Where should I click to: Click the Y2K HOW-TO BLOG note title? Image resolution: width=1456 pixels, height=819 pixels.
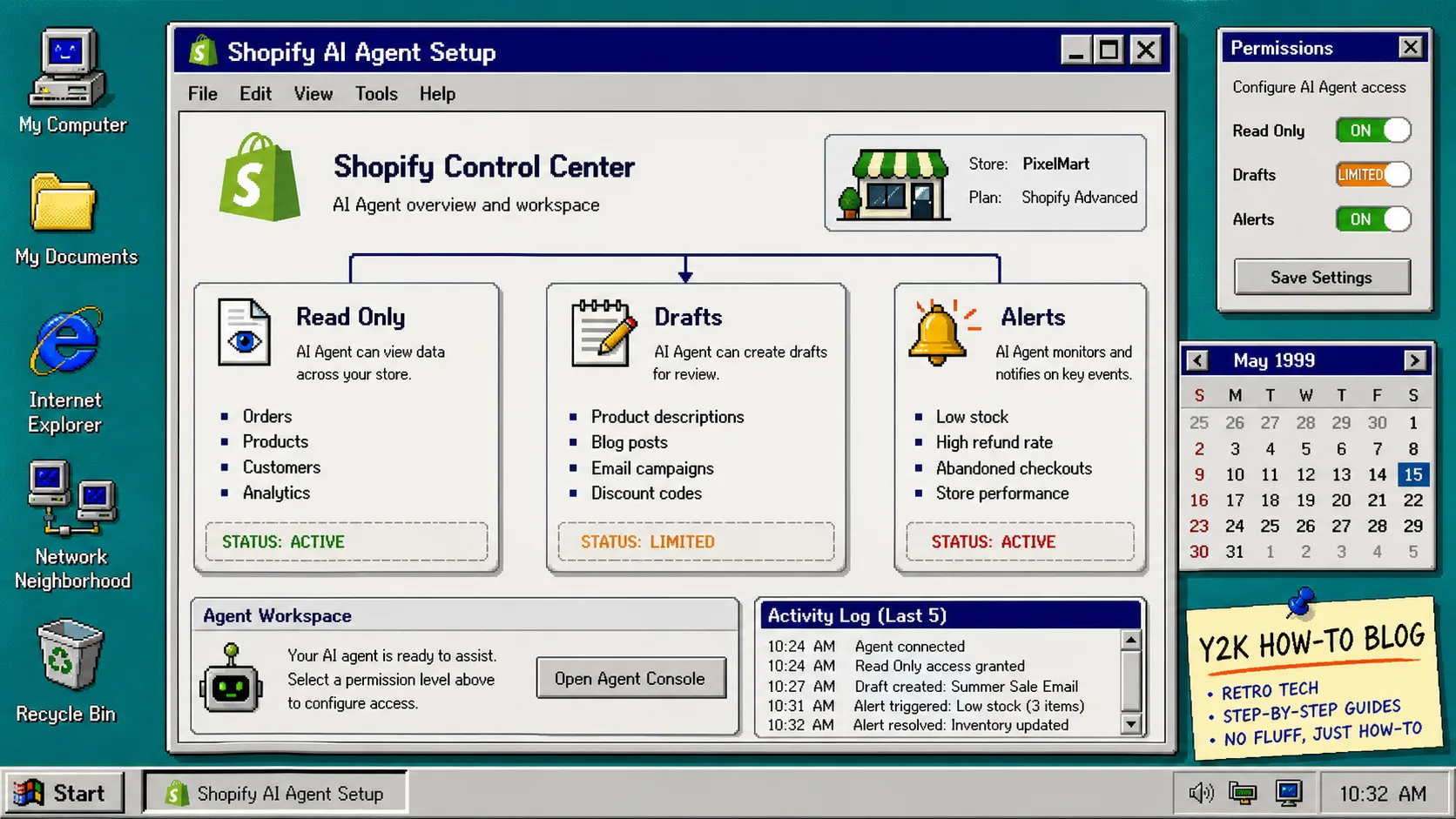tap(1311, 642)
